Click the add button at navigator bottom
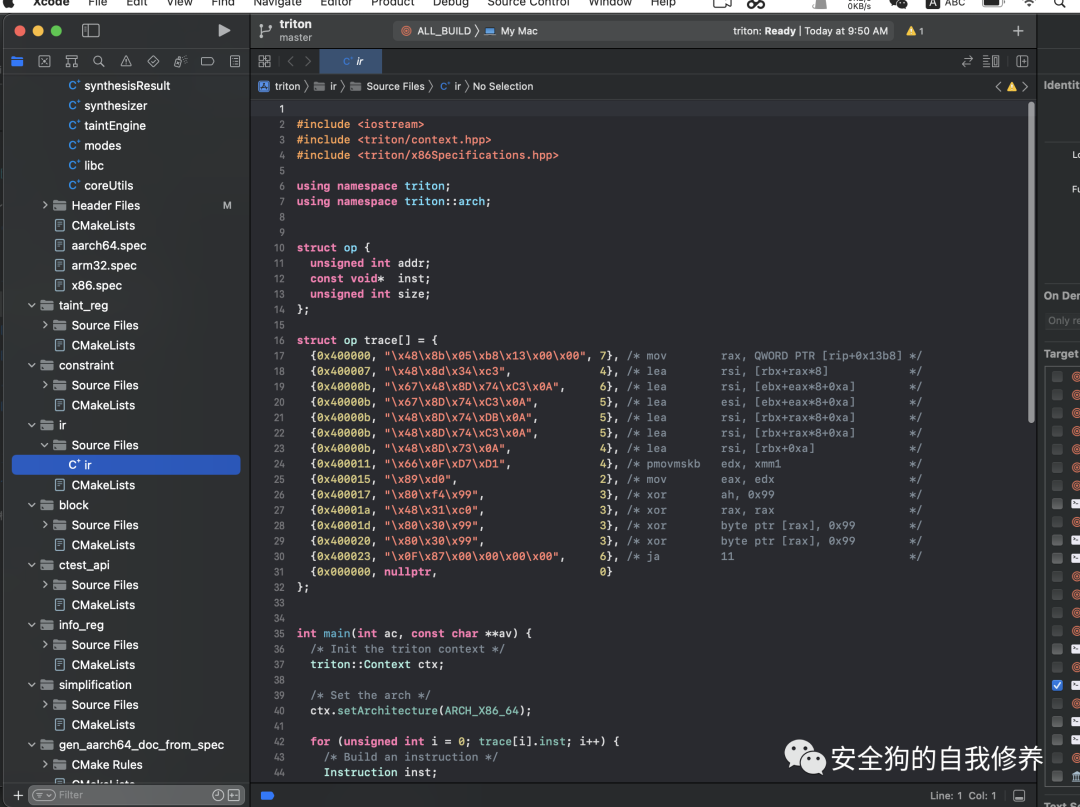The height and width of the screenshot is (807, 1080). 17,795
